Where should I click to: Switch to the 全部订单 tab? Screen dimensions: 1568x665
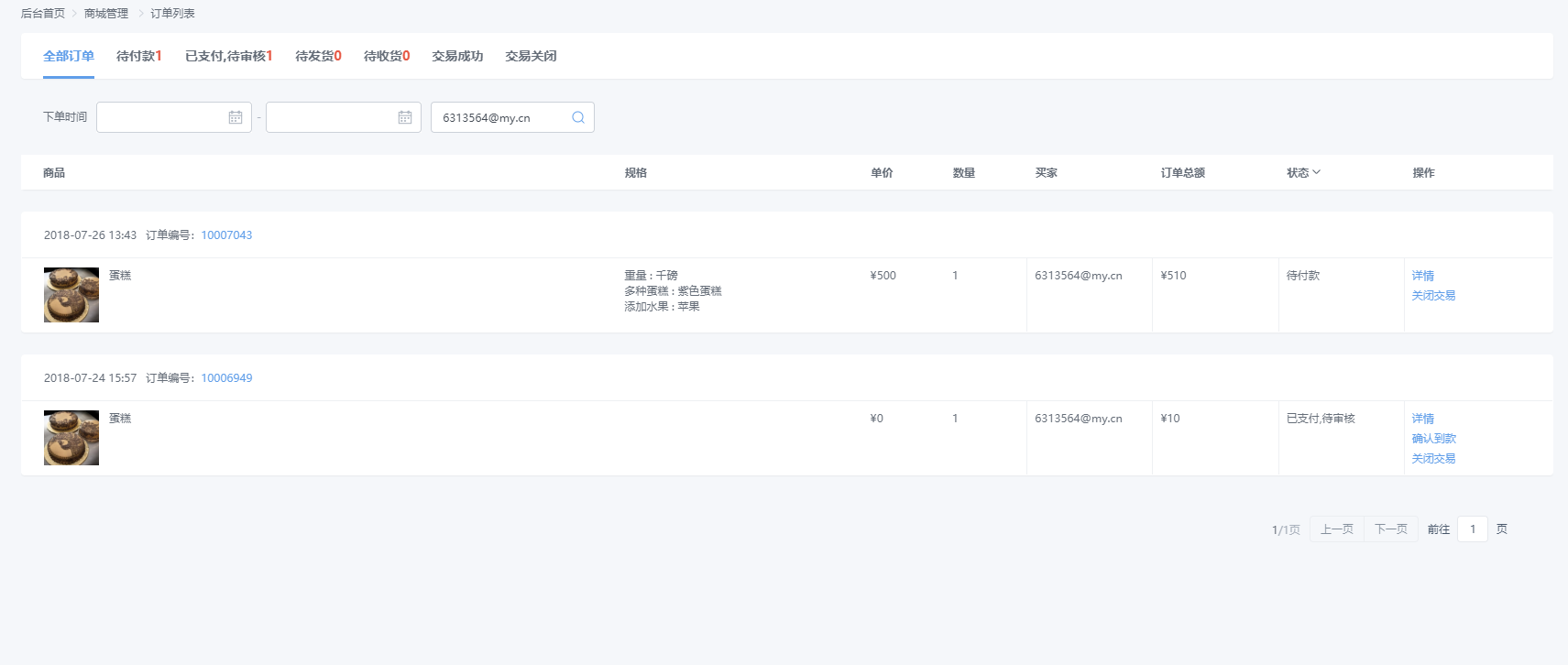pyautogui.click(x=69, y=56)
